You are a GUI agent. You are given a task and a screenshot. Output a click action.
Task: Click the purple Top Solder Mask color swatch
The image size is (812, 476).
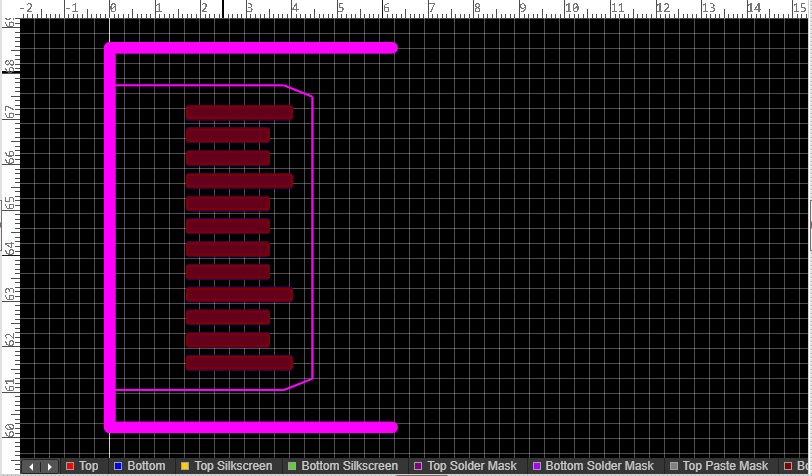[x=418, y=466]
